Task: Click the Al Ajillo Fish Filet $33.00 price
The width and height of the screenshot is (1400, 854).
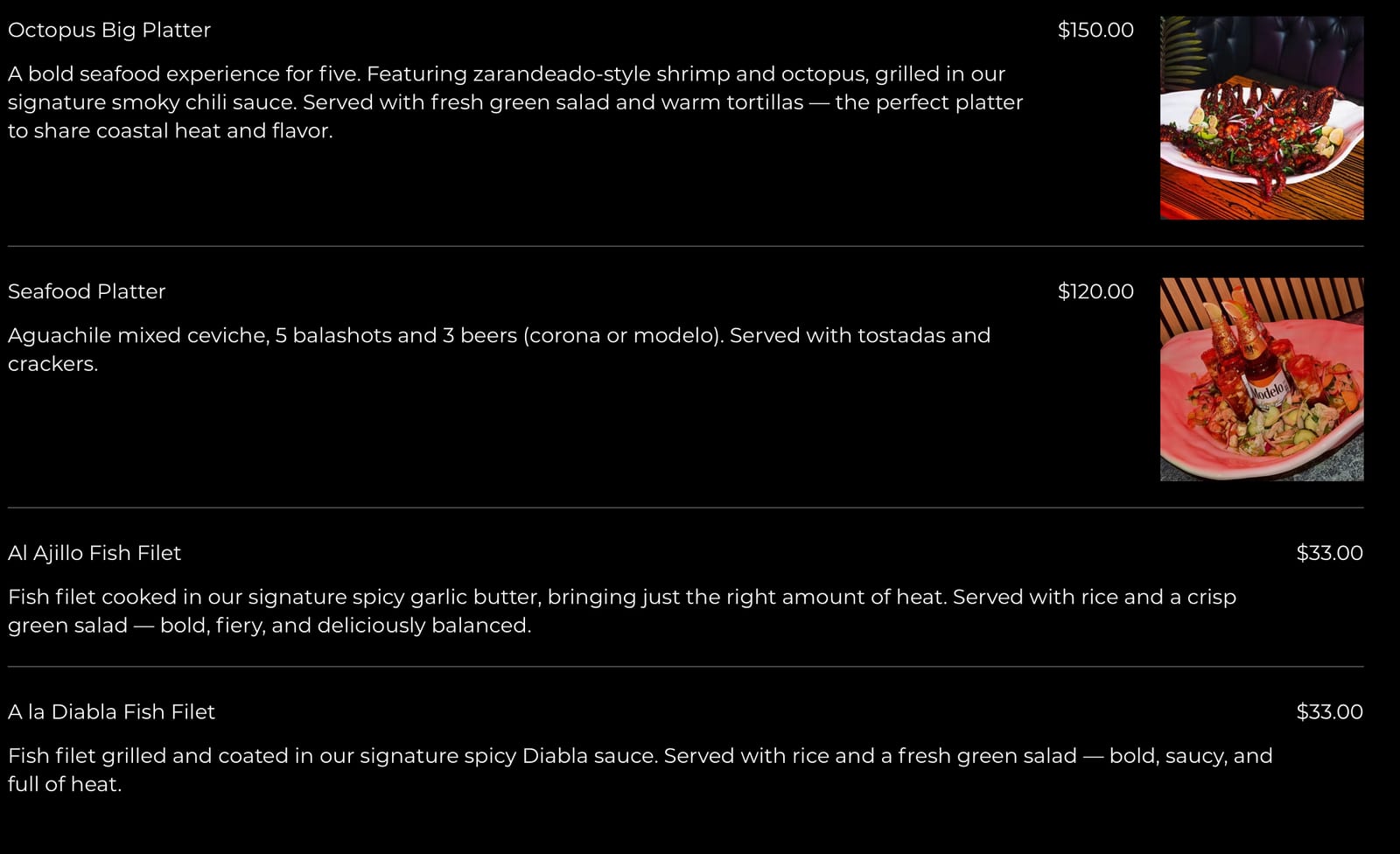Action: pyautogui.click(x=1329, y=553)
